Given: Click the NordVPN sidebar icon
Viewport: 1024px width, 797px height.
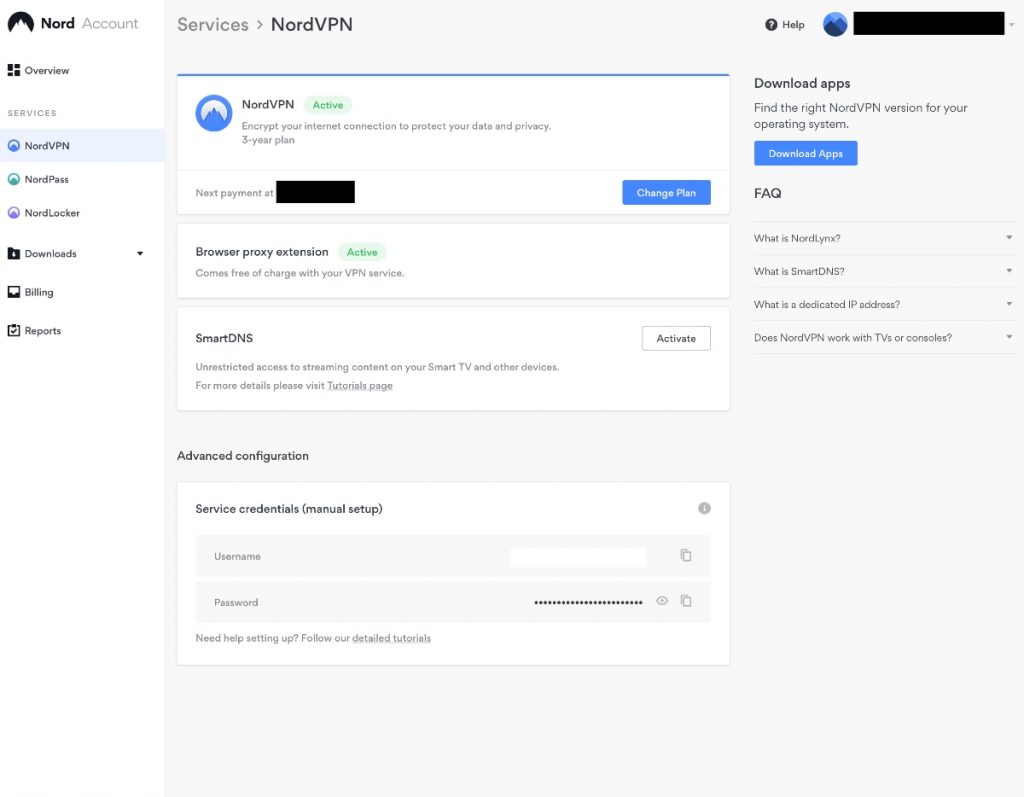Looking at the screenshot, I should (x=14, y=145).
